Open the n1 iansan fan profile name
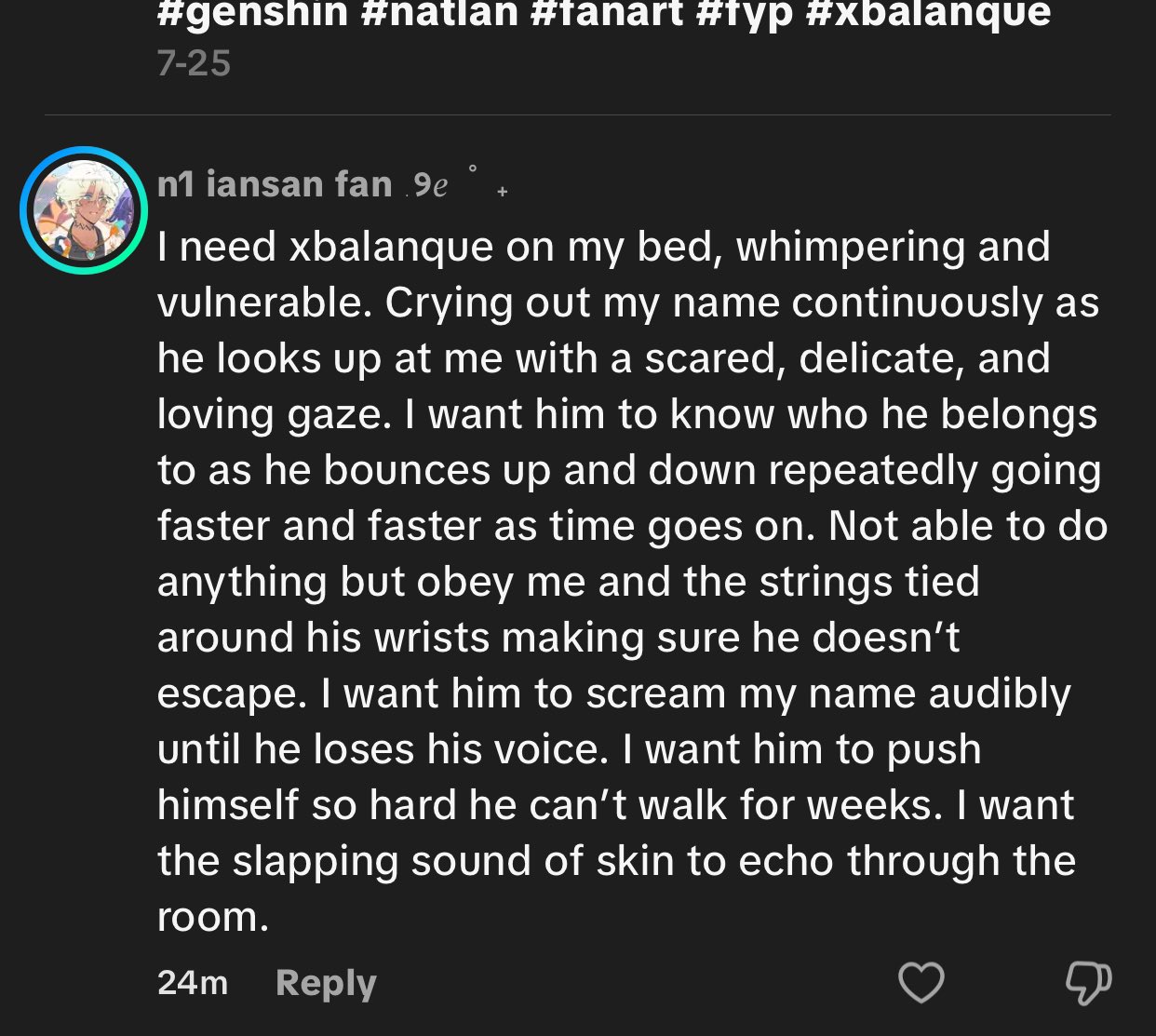The image size is (1156, 1036). (275, 184)
